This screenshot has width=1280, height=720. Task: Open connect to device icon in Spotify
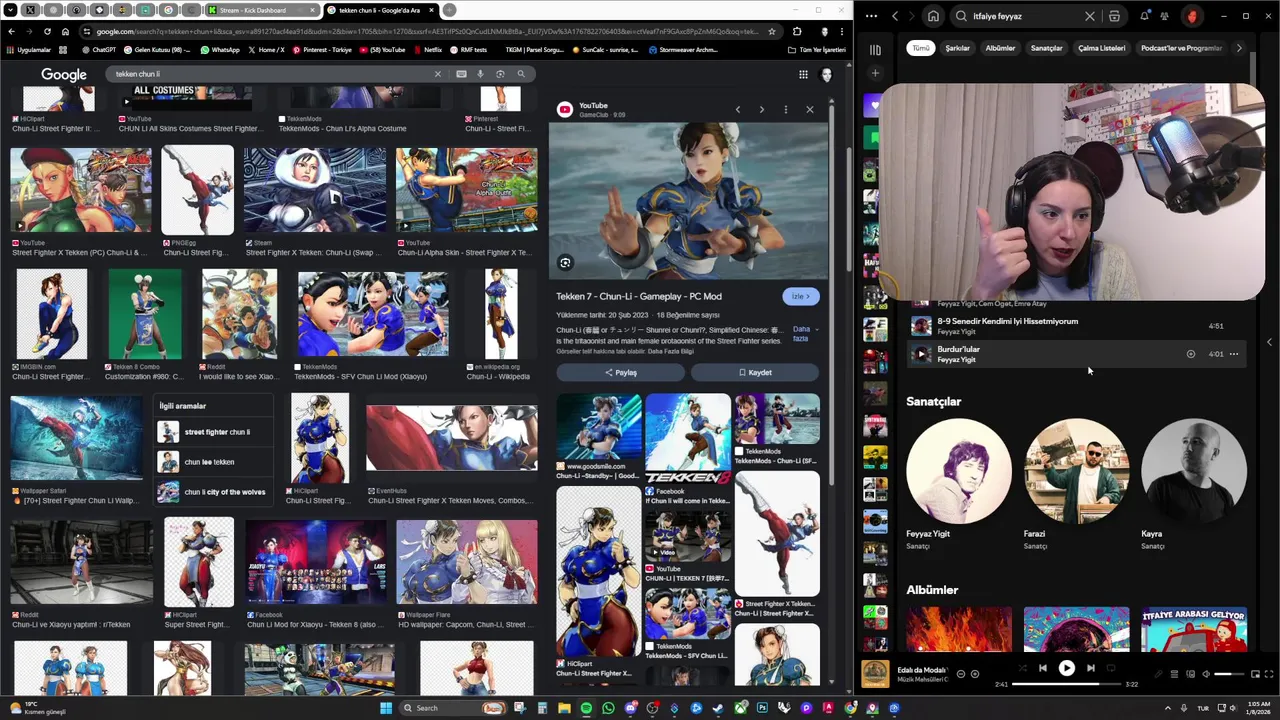coord(1189,674)
